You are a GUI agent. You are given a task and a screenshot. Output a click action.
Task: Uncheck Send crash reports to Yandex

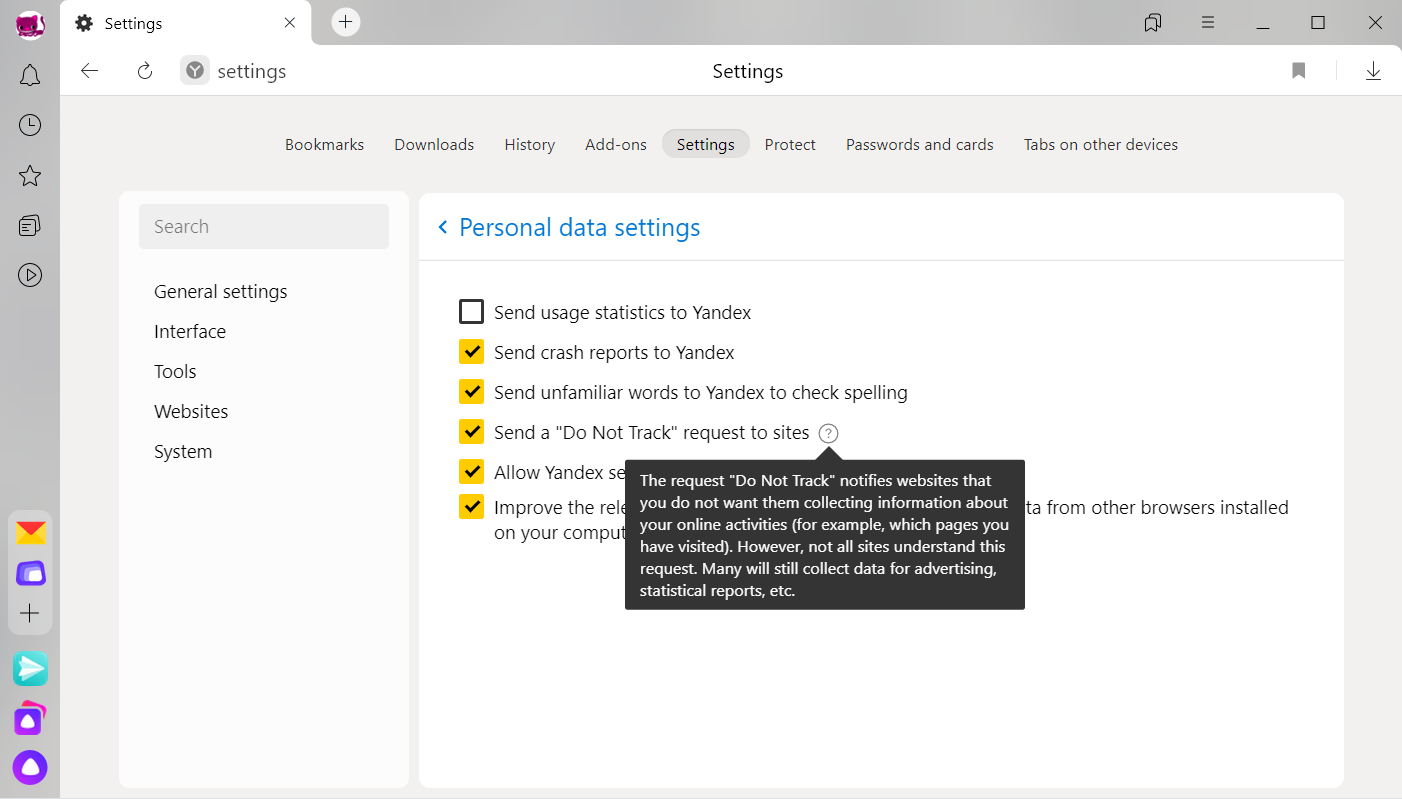click(x=471, y=352)
